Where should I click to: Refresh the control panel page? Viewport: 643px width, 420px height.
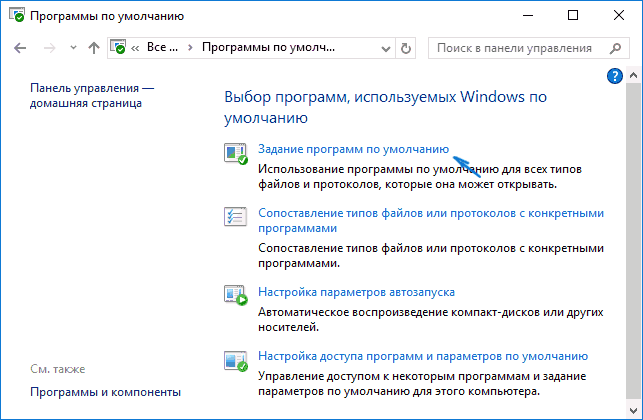pyautogui.click(x=406, y=48)
